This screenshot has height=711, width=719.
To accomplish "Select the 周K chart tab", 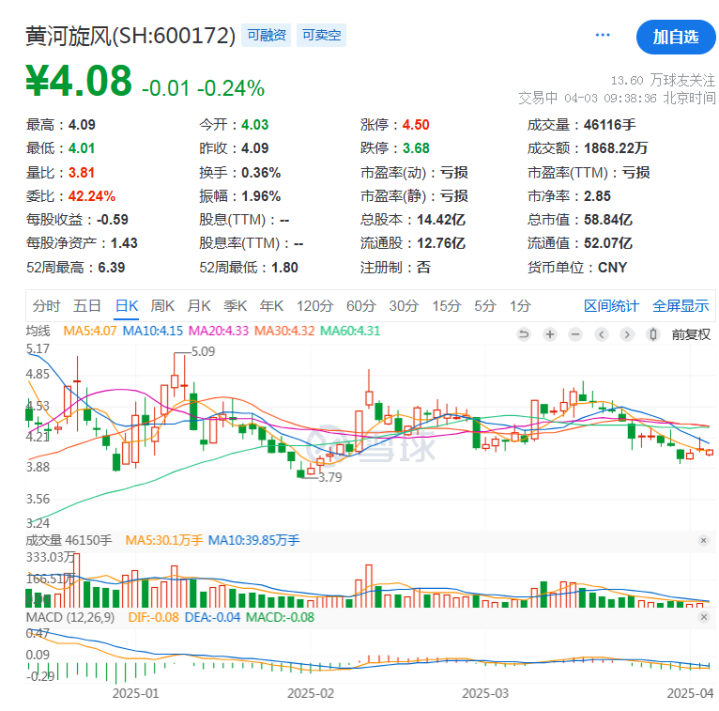I will pos(163,306).
